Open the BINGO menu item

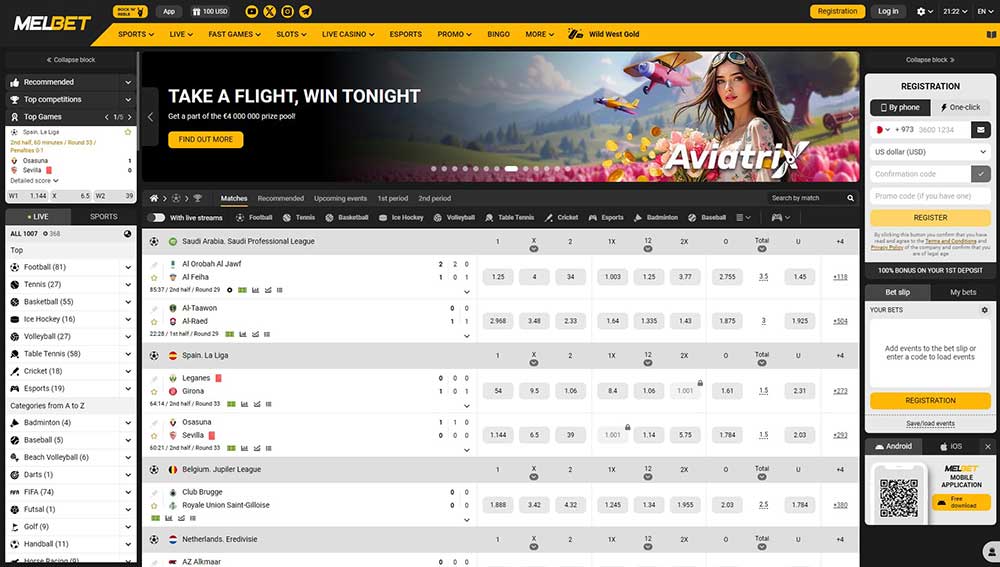(498, 34)
